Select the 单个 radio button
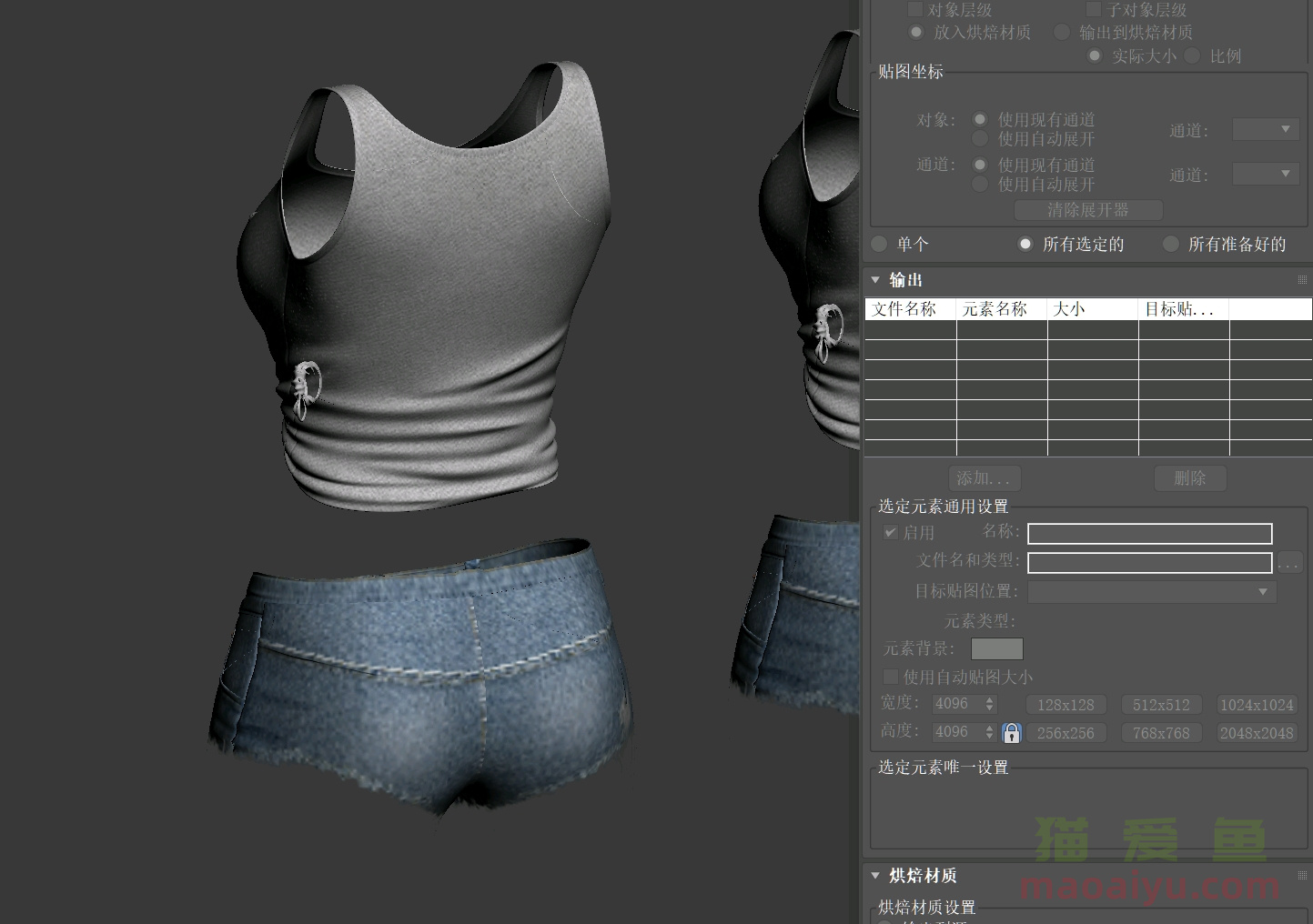 click(879, 244)
